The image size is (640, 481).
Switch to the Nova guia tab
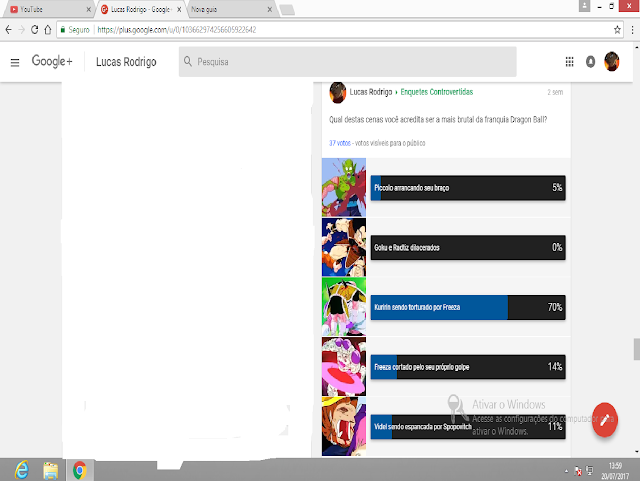coord(231,9)
